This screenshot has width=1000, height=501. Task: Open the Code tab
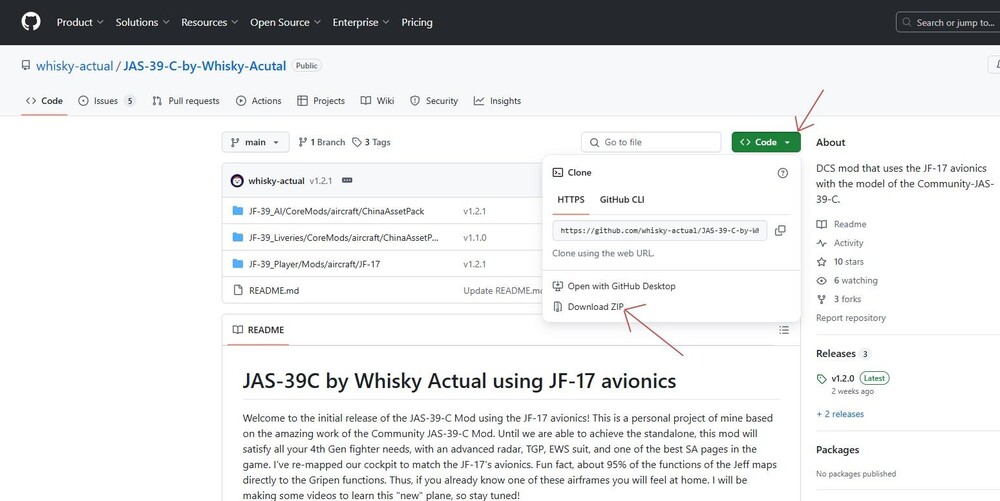[x=44, y=101]
